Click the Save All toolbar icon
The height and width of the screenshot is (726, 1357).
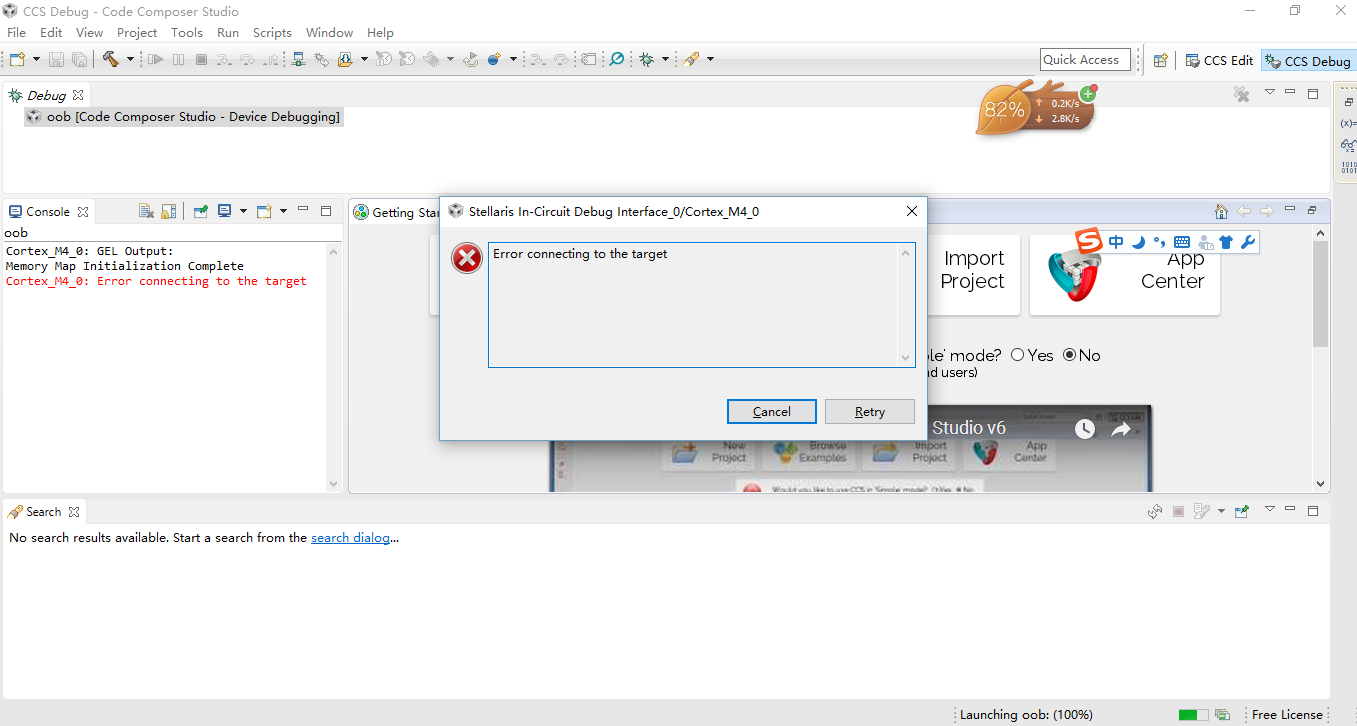(x=79, y=60)
